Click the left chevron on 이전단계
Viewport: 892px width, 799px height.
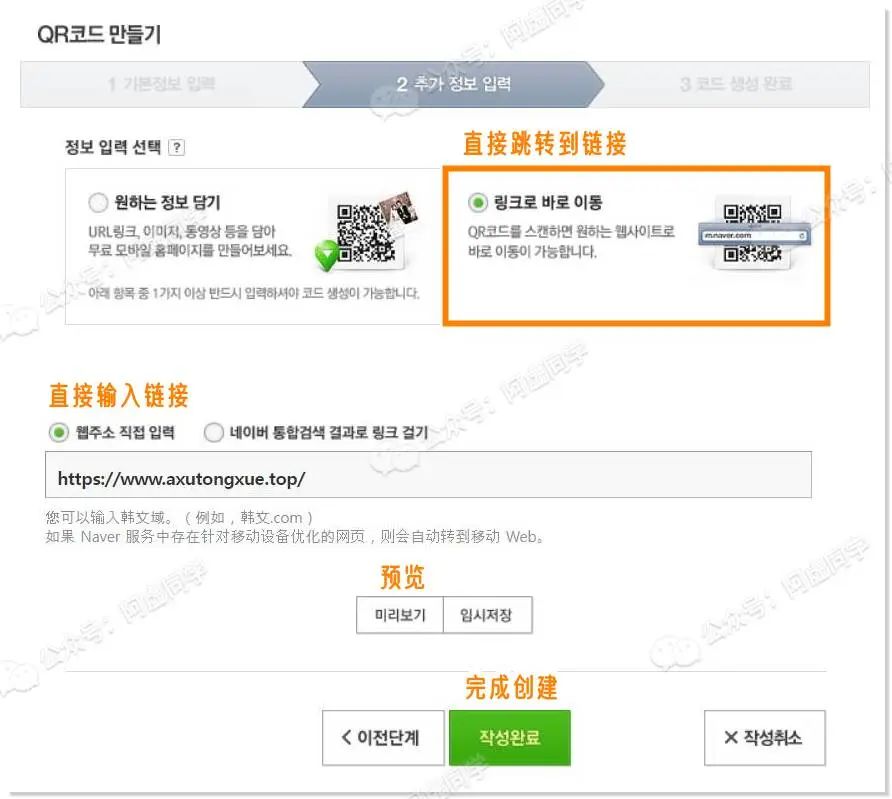346,737
